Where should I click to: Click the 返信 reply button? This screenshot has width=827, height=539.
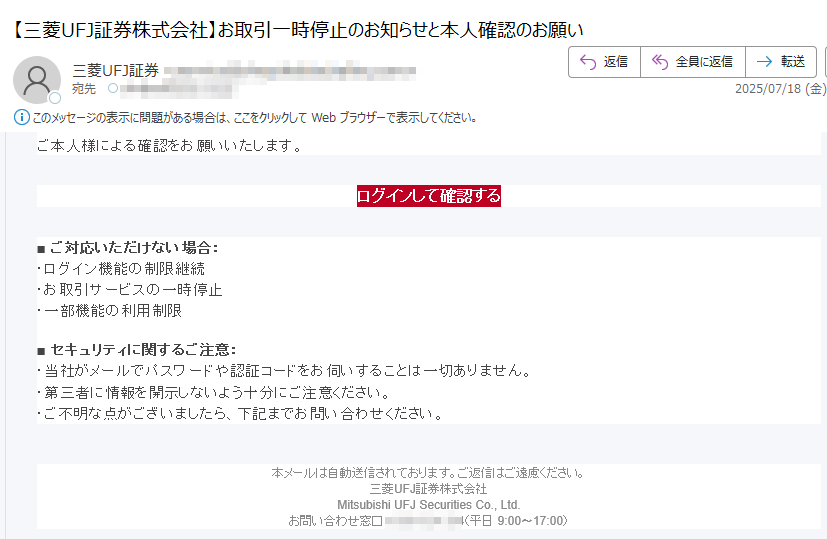[604, 62]
